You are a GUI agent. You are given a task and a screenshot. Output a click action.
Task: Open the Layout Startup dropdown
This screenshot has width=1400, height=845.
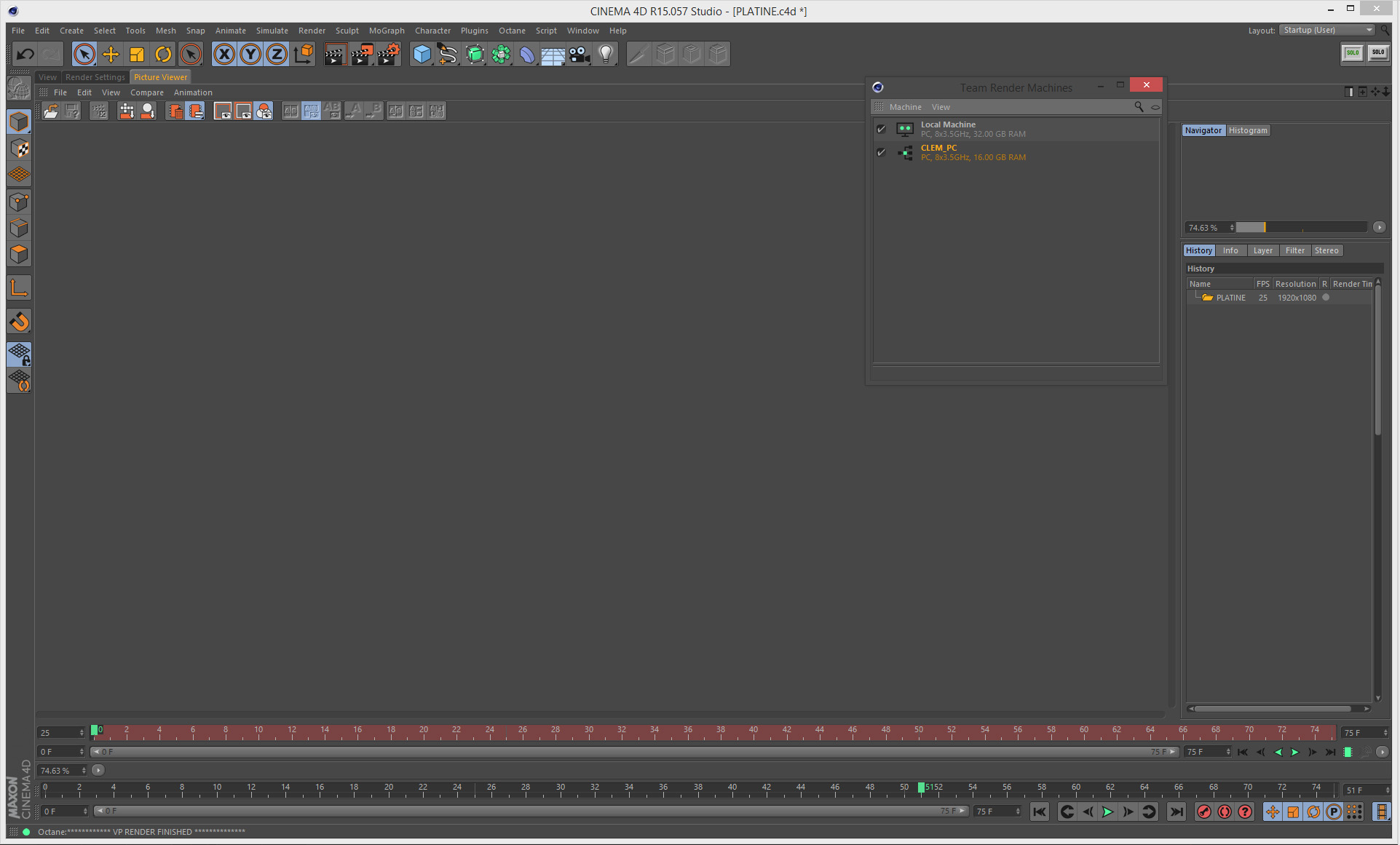point(1328,30)
